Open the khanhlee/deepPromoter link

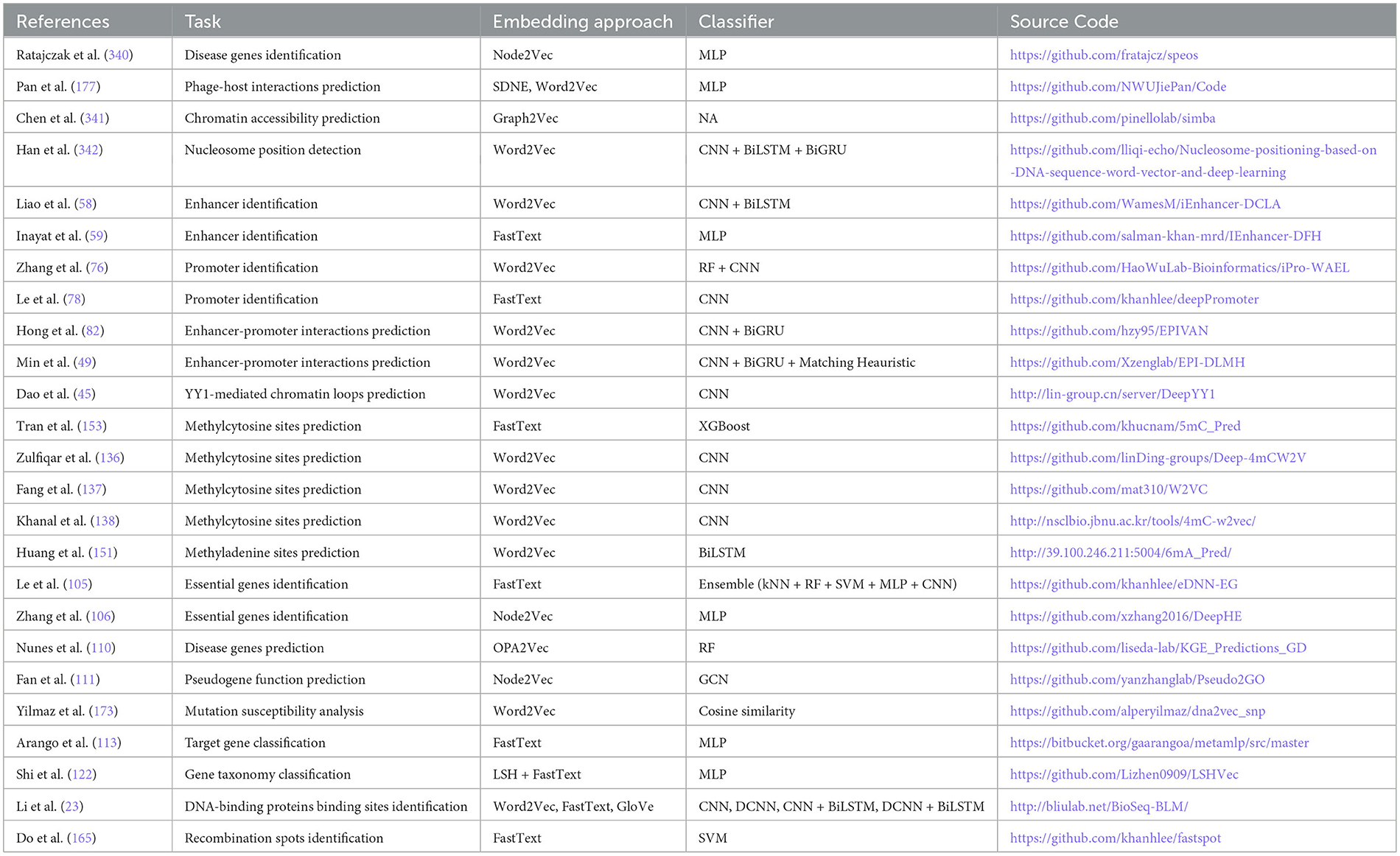click(x=1134, y=300)
